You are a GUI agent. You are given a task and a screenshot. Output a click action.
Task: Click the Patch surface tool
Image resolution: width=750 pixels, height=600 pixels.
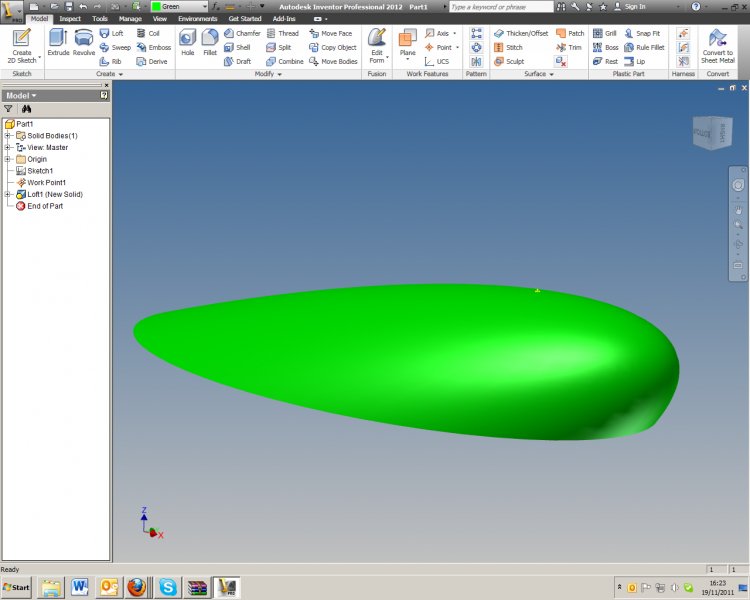570,33
